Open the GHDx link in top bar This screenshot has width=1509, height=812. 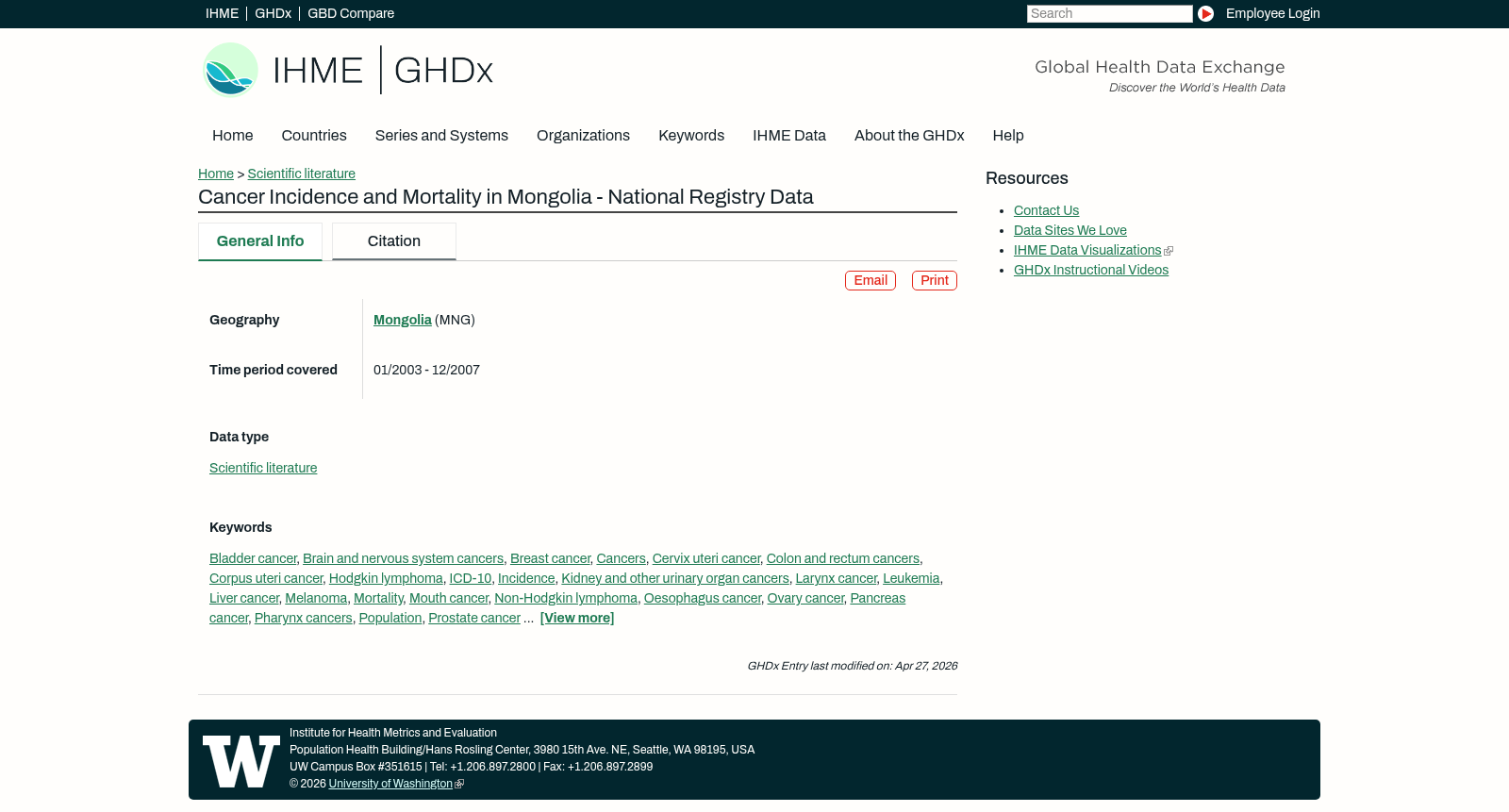click(273, 13)
